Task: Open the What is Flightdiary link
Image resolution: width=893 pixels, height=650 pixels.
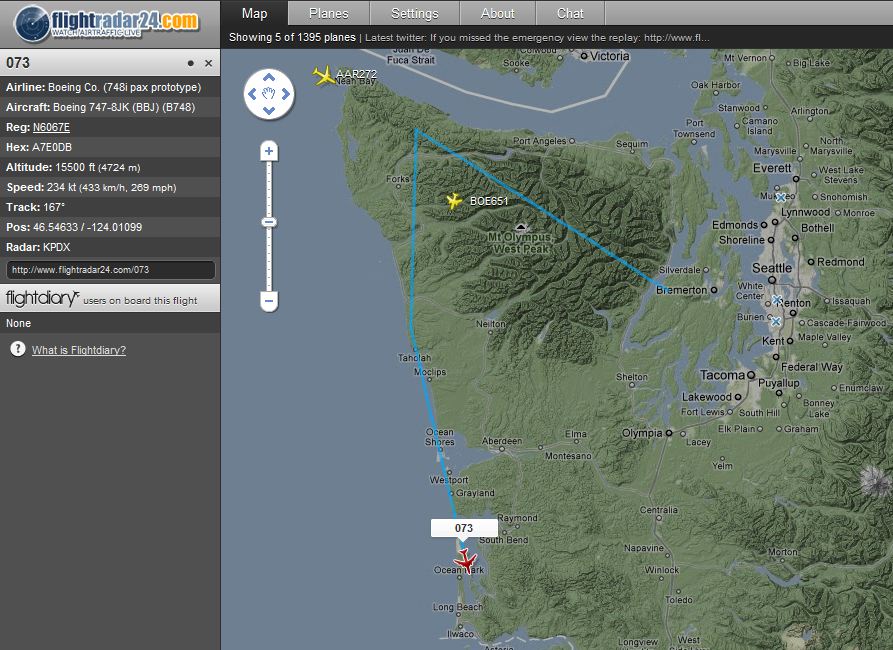Action: tap(79, 350)
